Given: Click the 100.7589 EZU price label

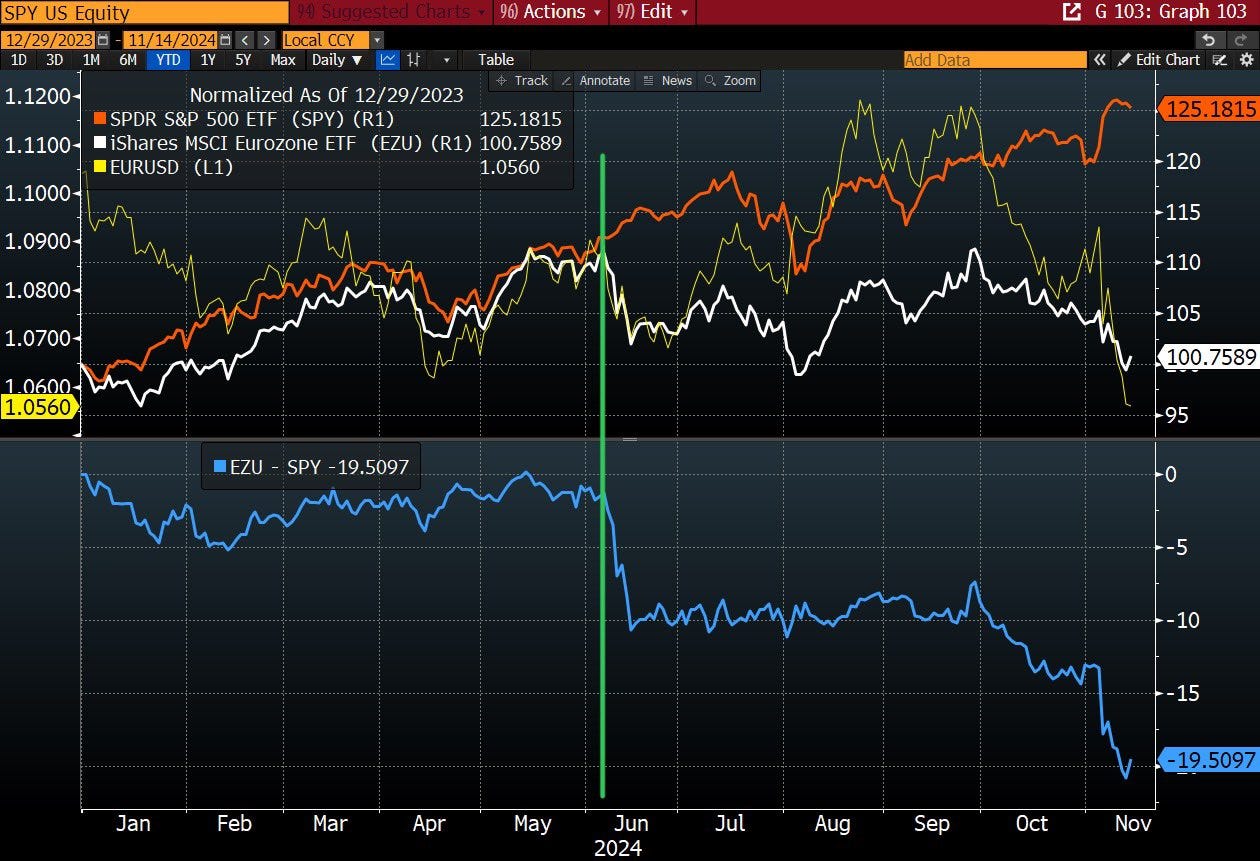Looking at the screenshot, I should [1210, 356].
